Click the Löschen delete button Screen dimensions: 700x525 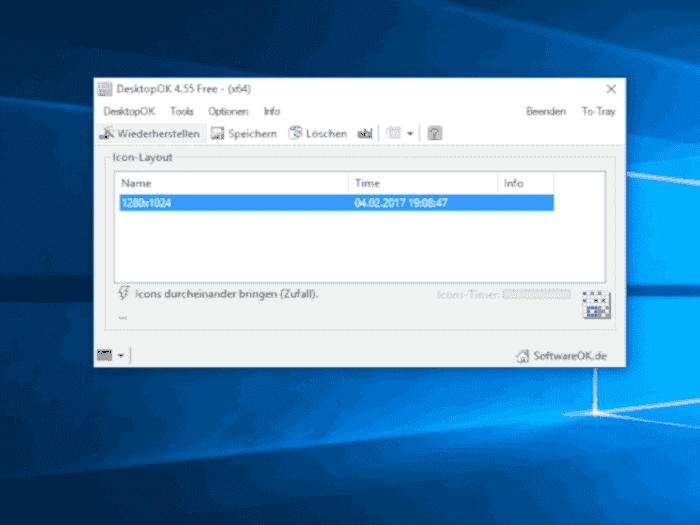[x=318, y=133]
